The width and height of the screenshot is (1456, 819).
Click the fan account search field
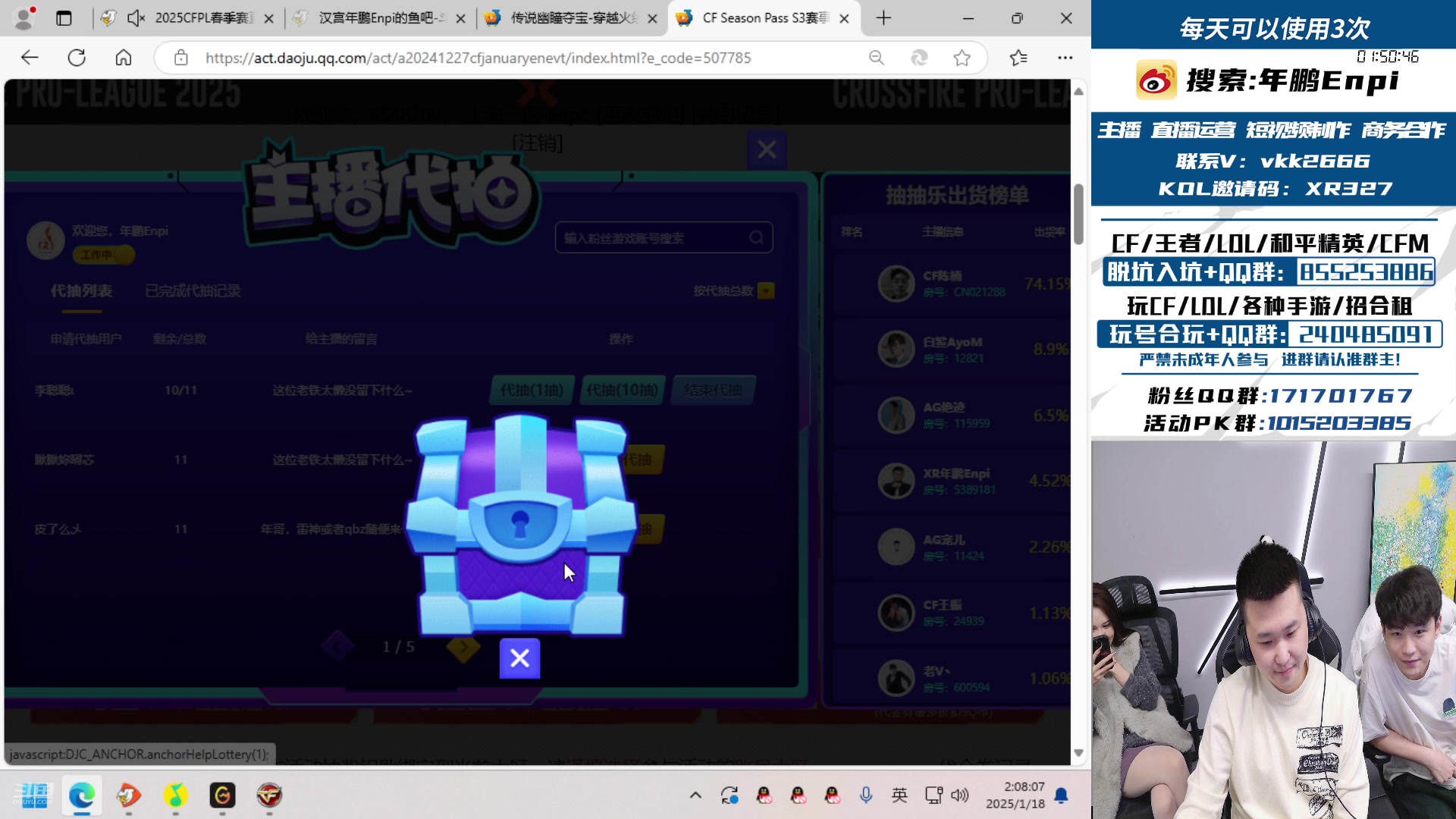(x=654, y=238)
